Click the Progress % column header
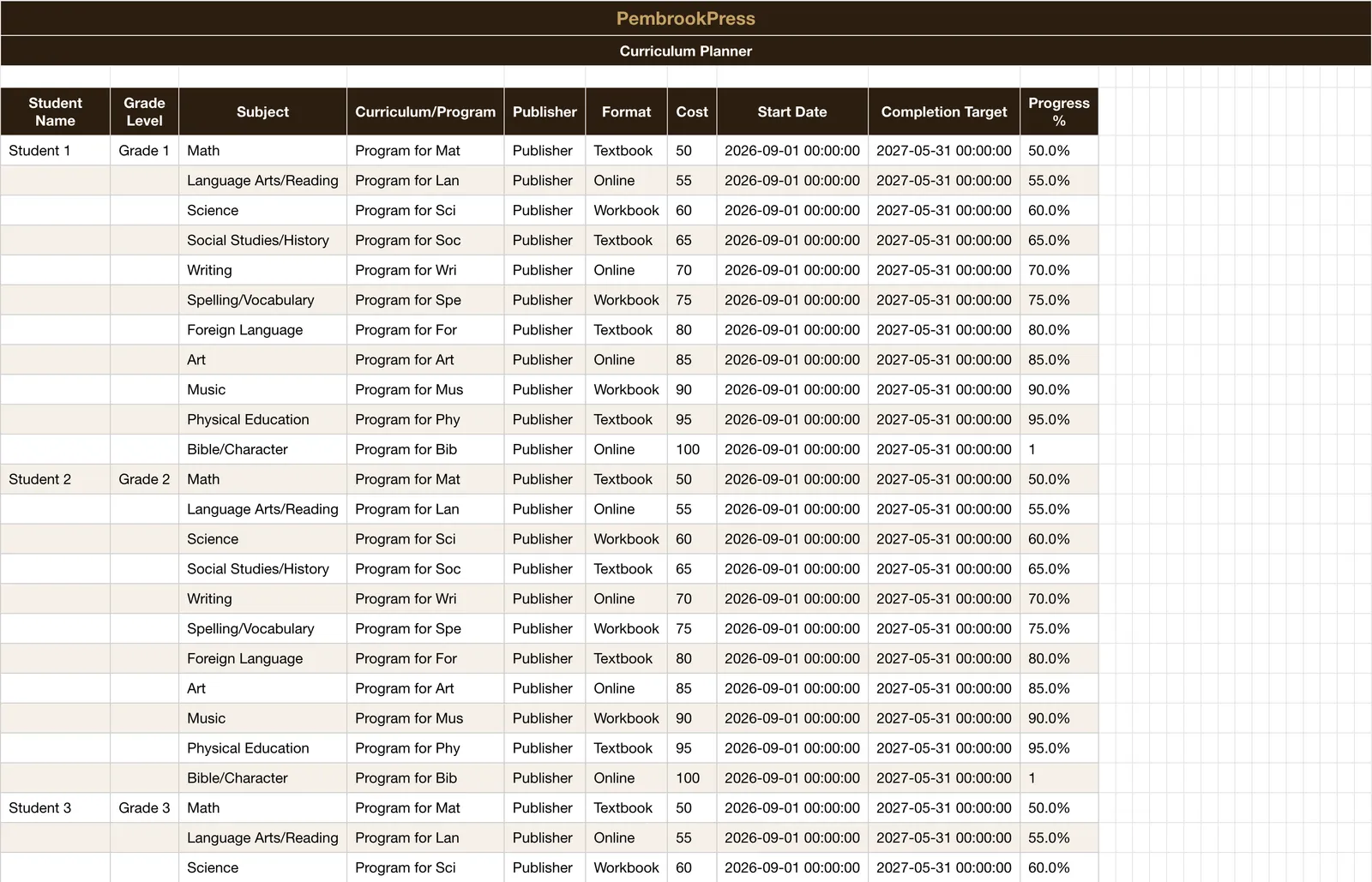The height and width of the screenshot is (882, 1372). coord(1059,111)
